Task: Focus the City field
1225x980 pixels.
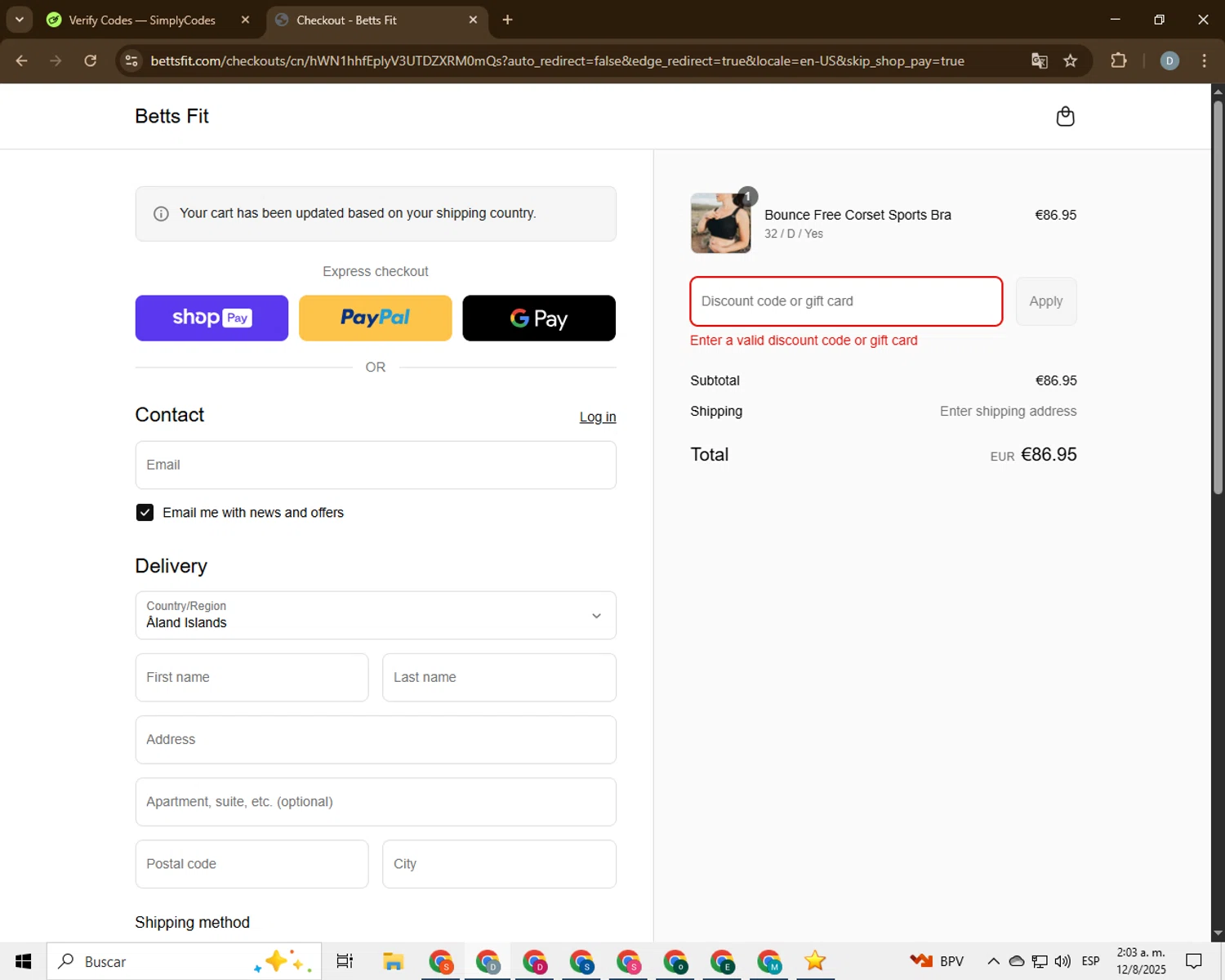Action: coord(499,864)
